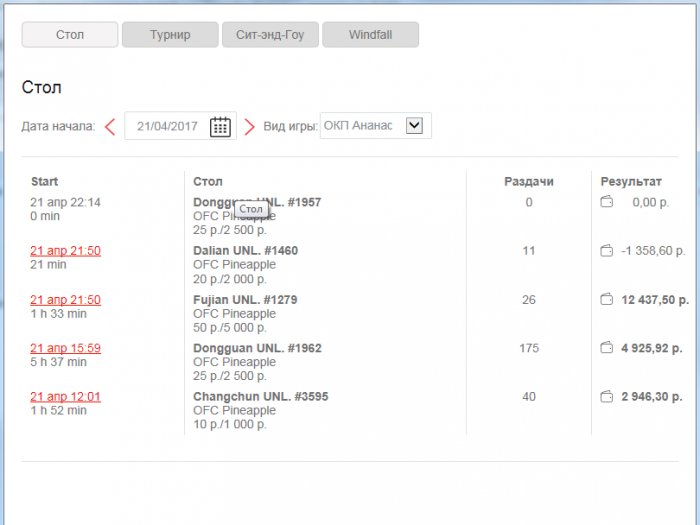
Task: Click the Стол tooltip popup
Action: tap(251, 209)
